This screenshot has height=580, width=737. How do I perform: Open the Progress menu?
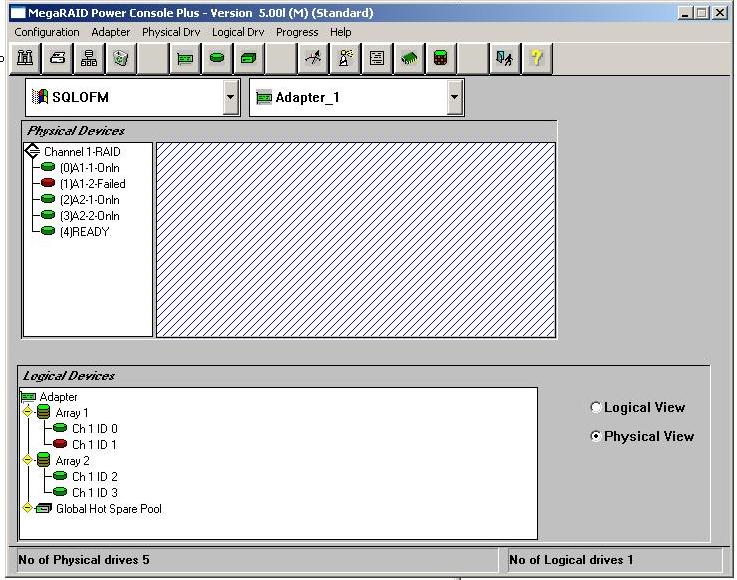(297, 32)
